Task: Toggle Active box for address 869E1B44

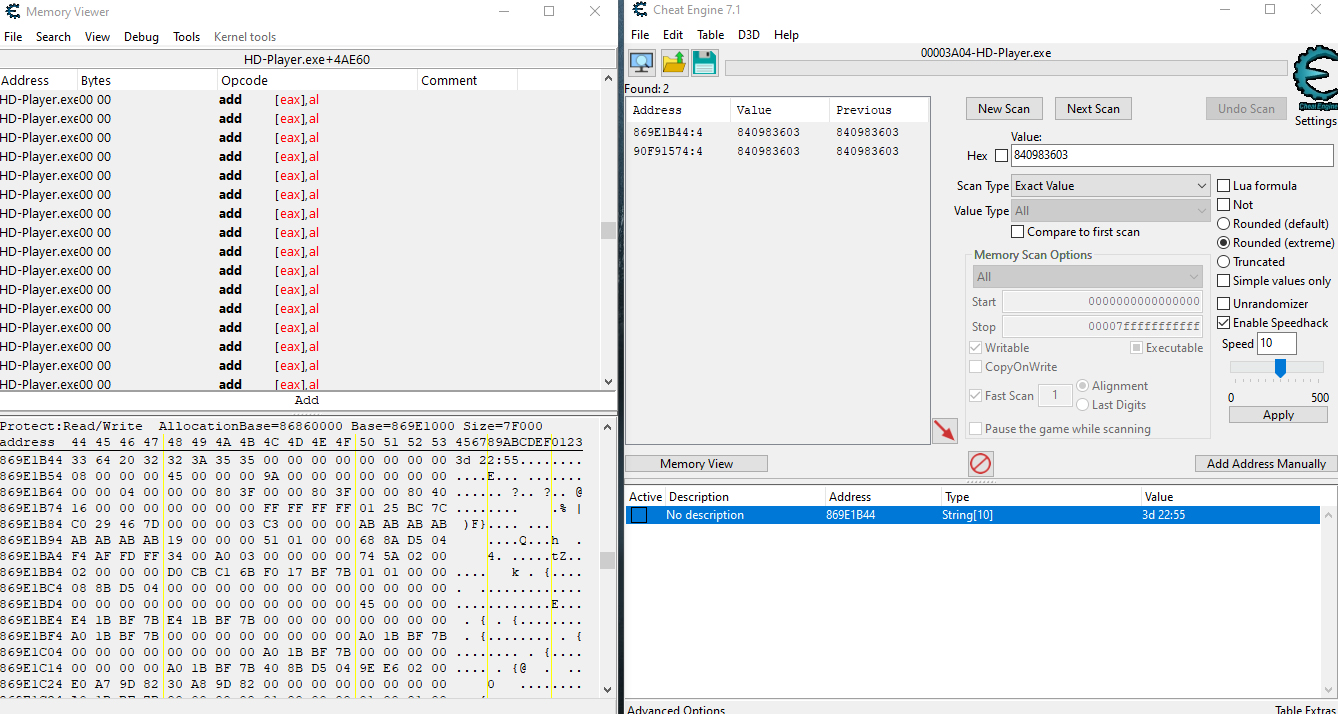Action: [638, 515]
